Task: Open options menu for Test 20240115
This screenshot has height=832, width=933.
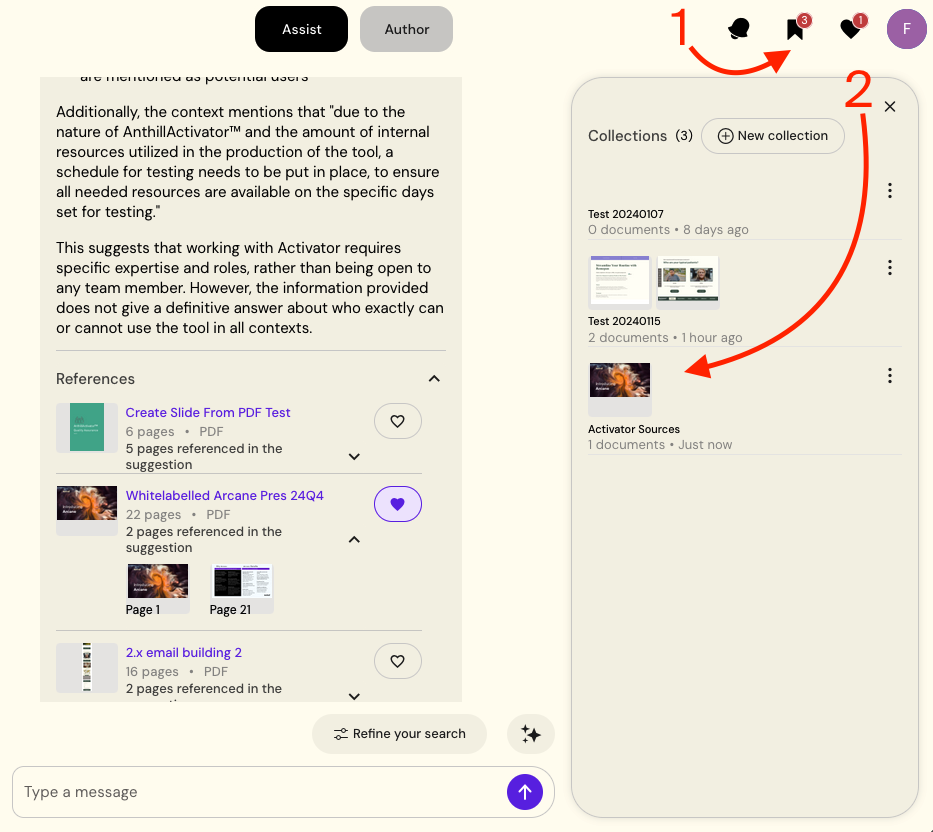Action: point(889,268)
